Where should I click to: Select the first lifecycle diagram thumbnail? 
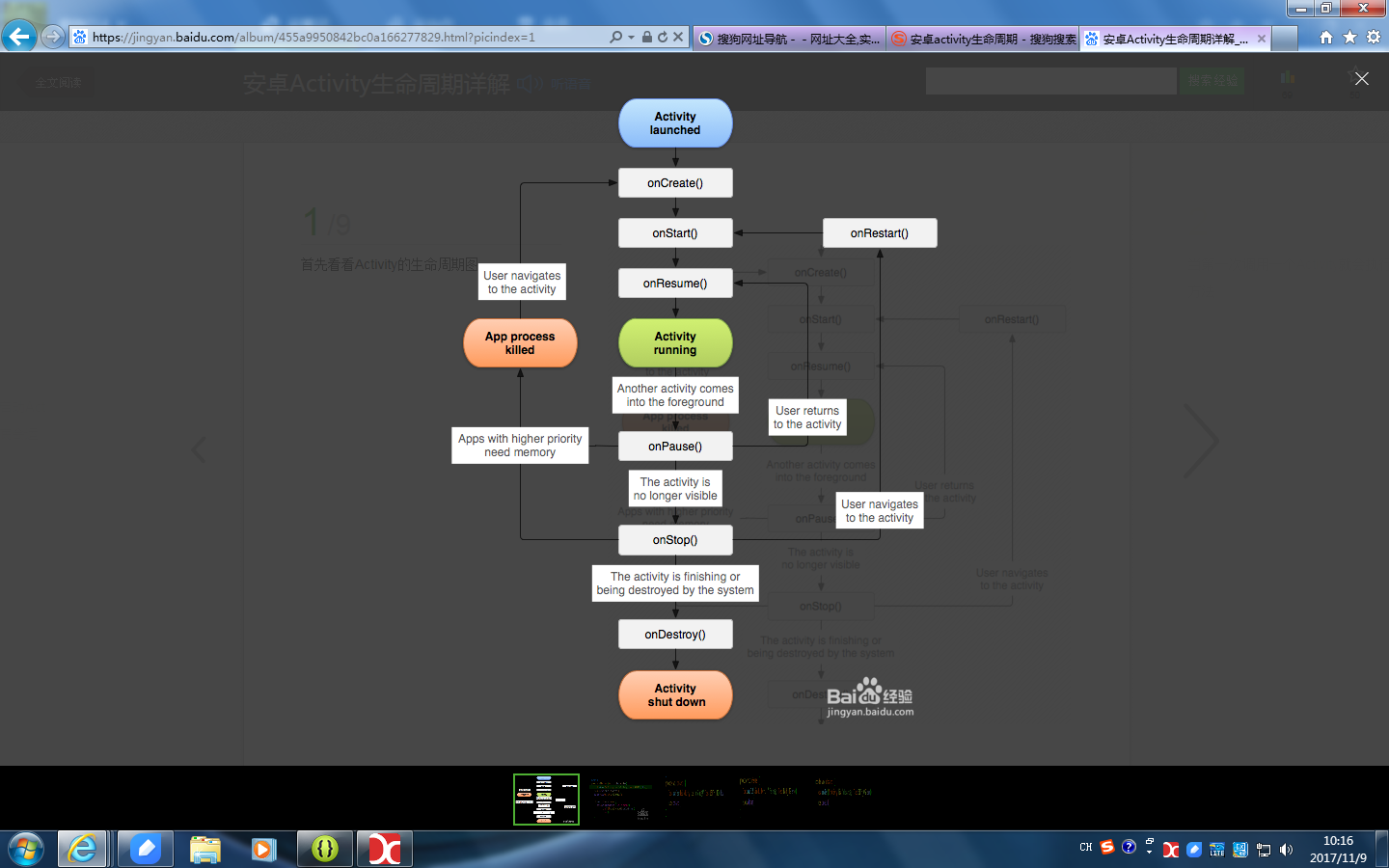click(x=546, y=800)
